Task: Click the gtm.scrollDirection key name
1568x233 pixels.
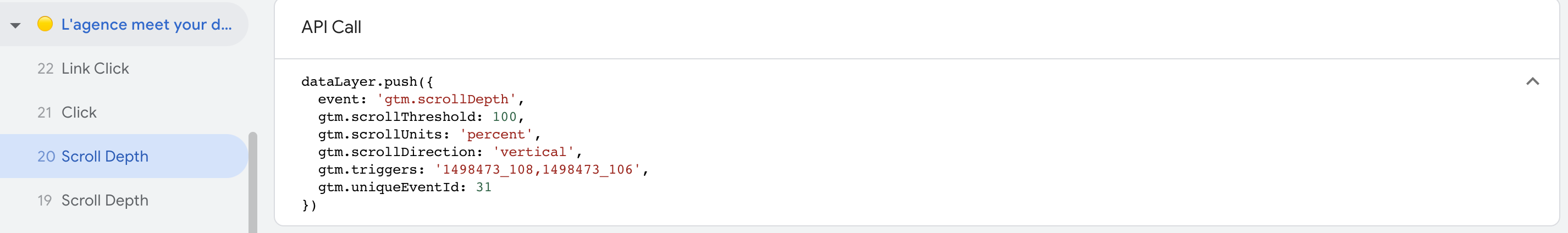Action: pos(400,152)
